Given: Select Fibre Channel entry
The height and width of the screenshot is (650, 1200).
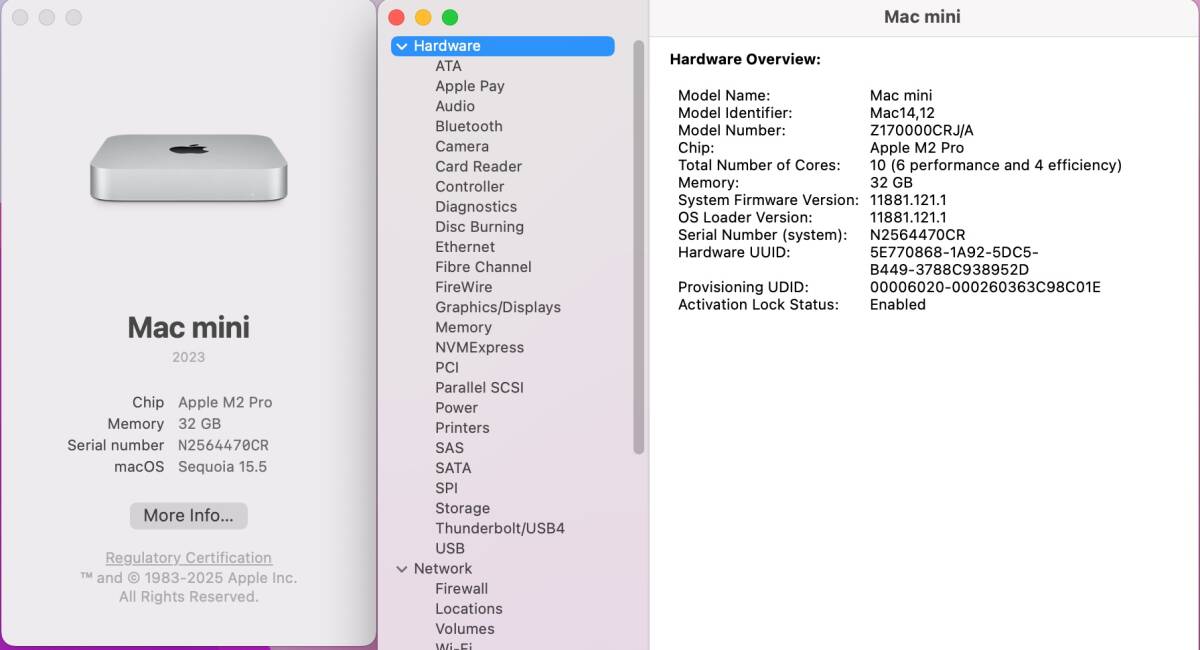Looking at the screenshot, I should 484,267.
